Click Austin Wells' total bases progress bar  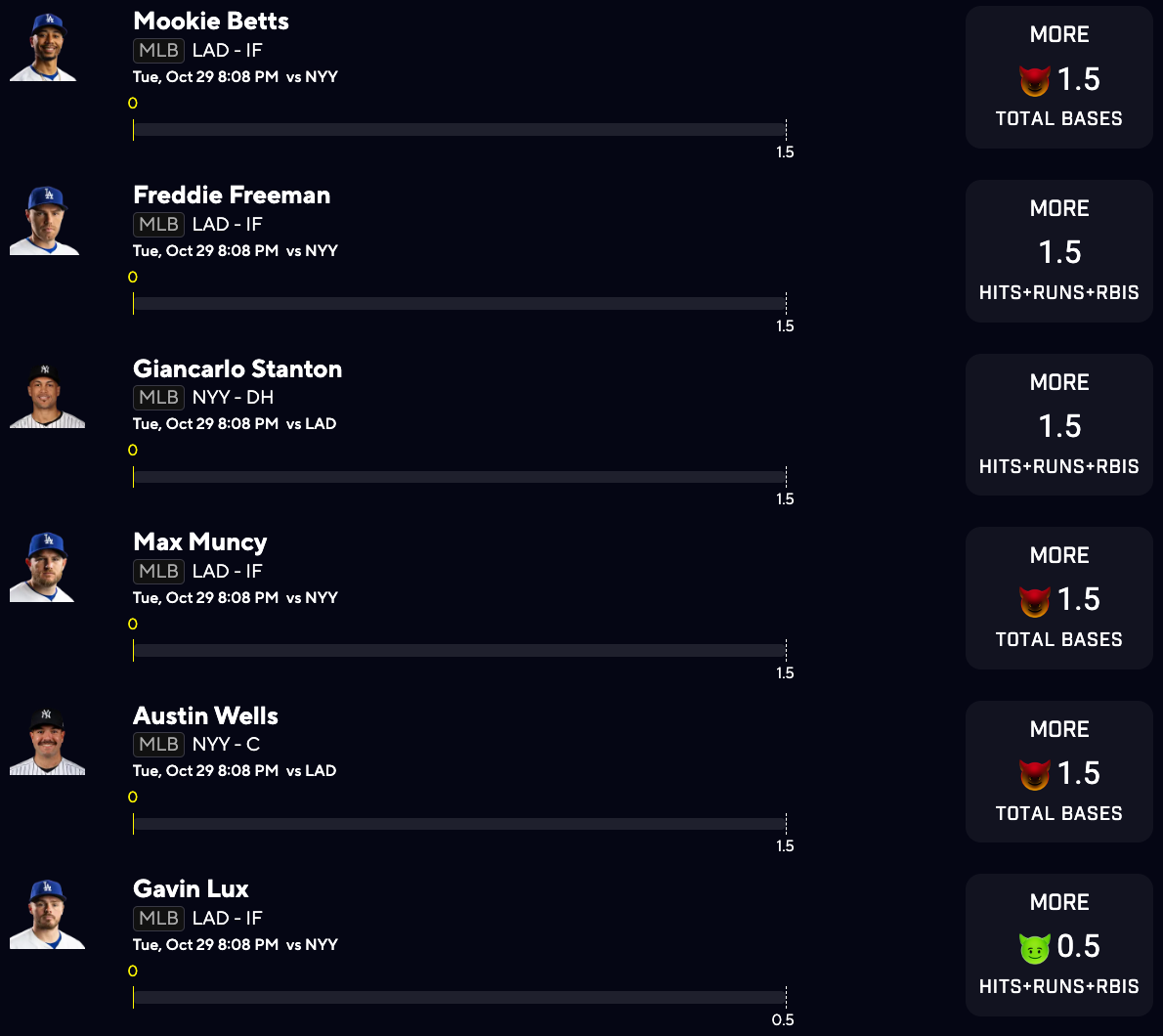click(x=459, y=824)
